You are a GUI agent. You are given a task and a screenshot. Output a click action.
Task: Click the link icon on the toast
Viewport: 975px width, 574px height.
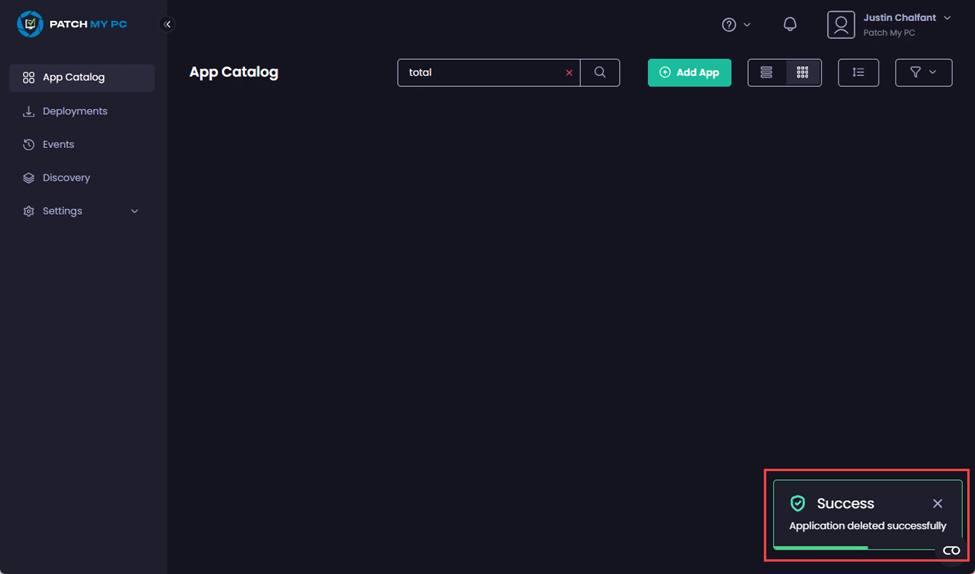coord(951,550)
